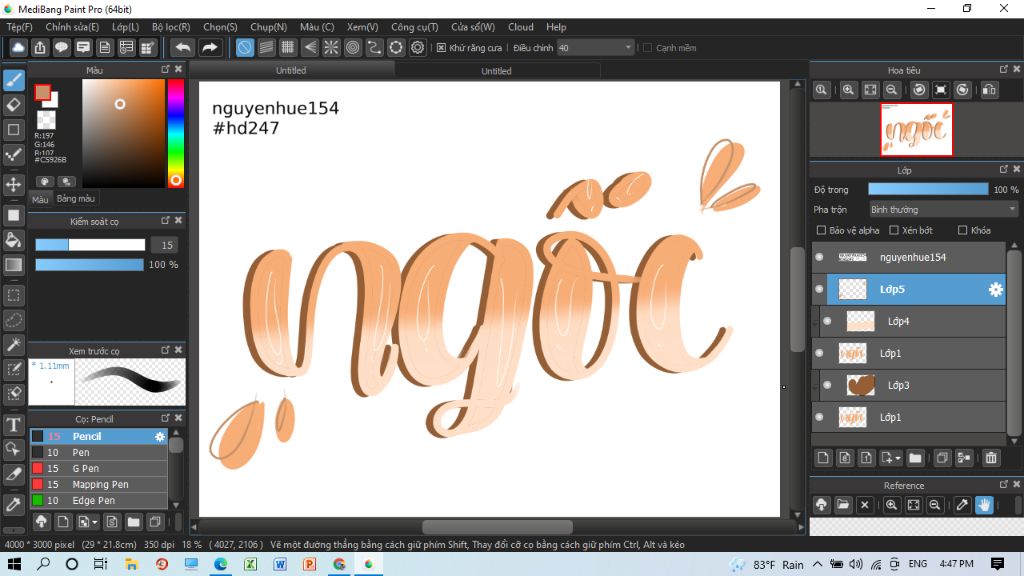Open Windows Start menu

pos(14,564)
